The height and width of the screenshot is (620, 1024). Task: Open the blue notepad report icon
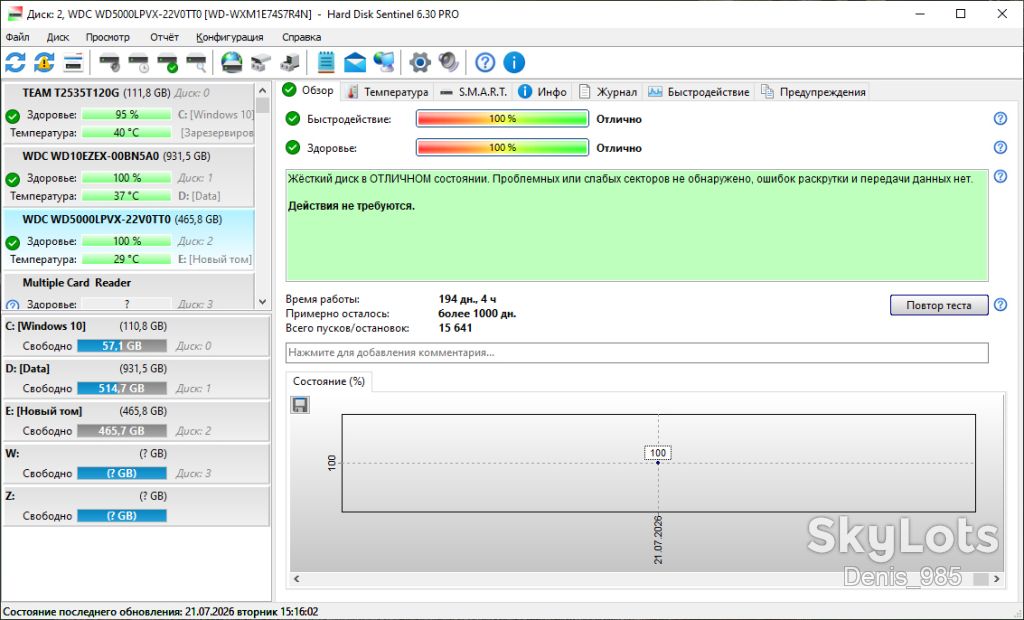pyautogui.click(x=326, y=63)
